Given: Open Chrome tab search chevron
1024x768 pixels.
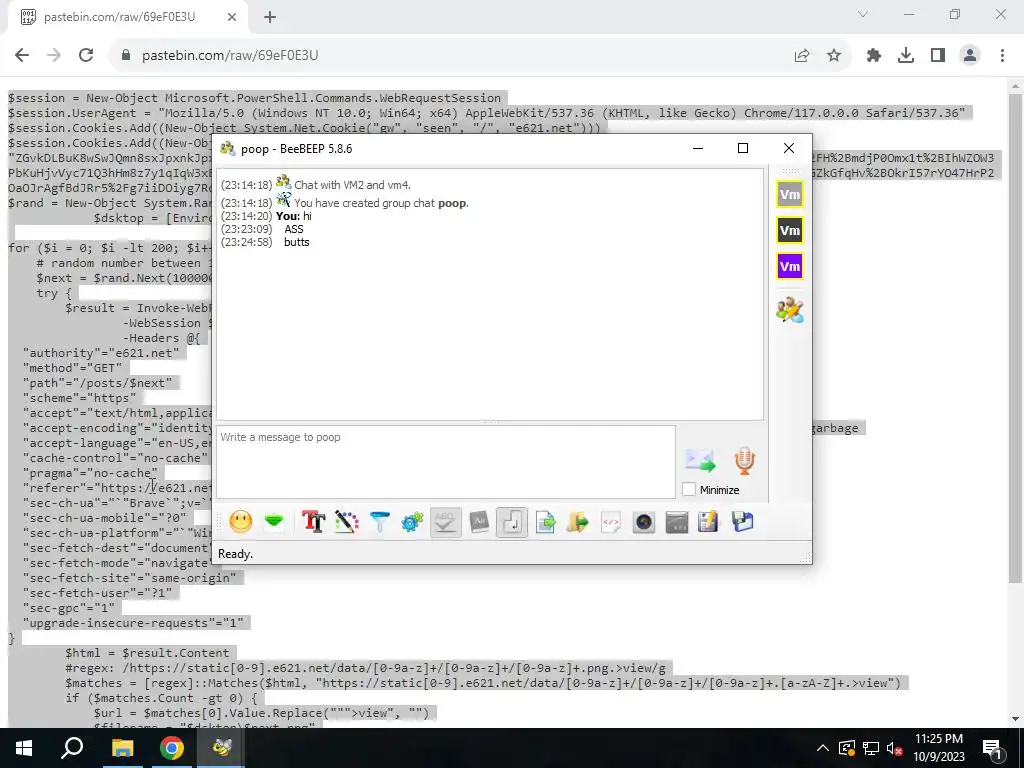Looking at the screenshot, I should coord(863,14).
